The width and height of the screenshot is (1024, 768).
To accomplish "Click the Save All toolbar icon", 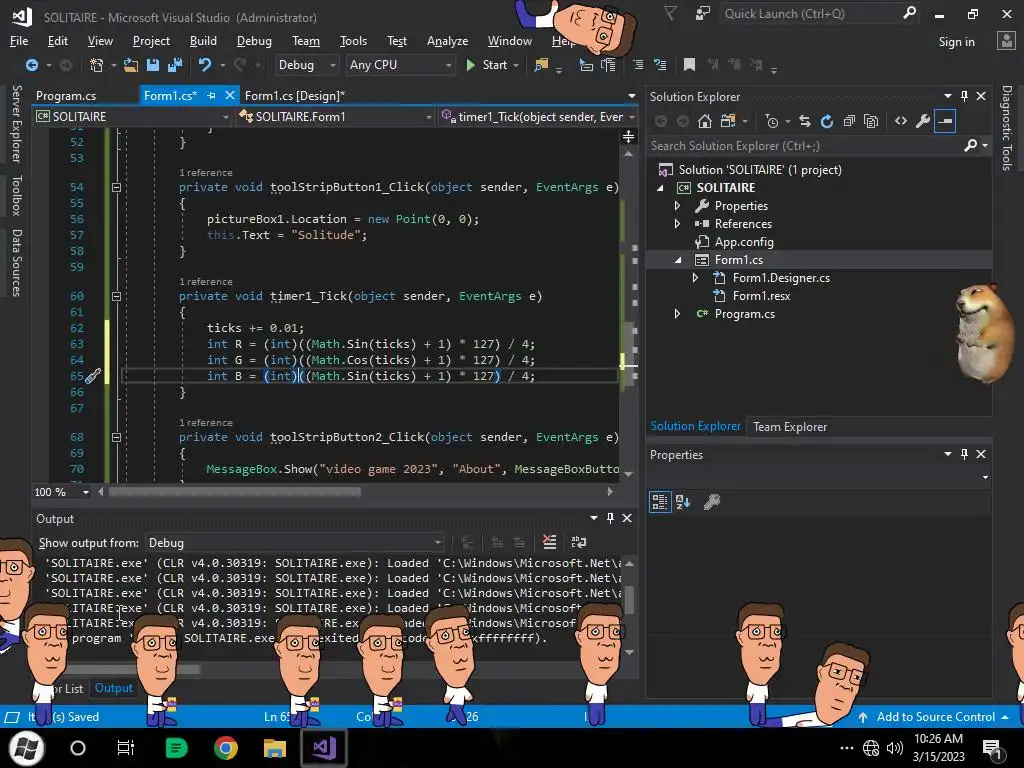I will pos(174,65).
